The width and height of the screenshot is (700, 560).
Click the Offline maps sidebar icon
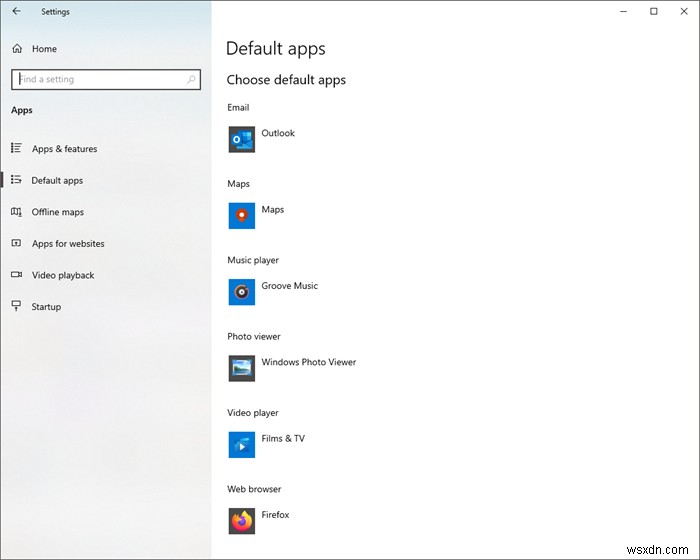click(x=16, y=212)
